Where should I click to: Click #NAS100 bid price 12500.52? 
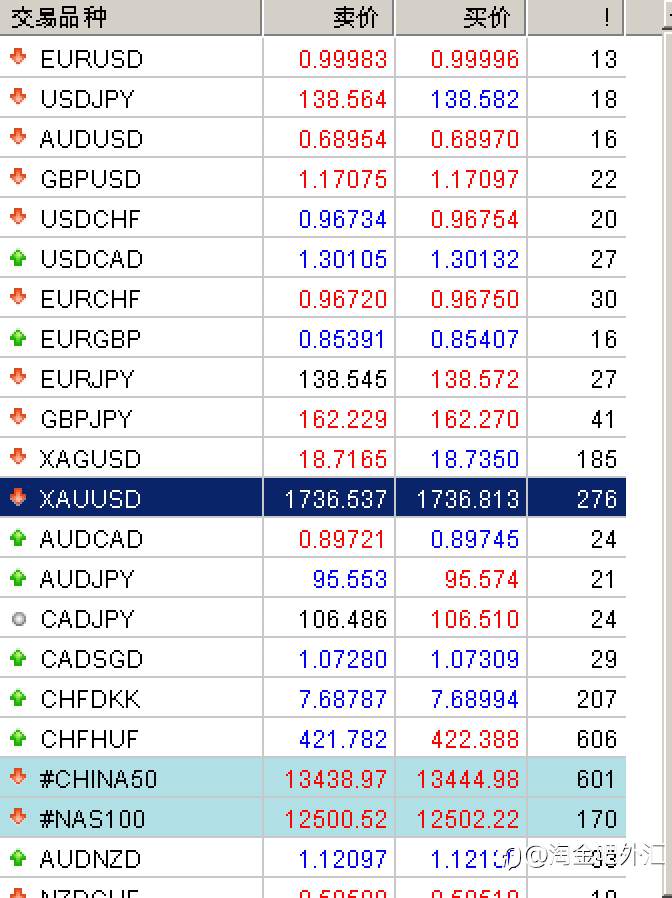[336, 820]
